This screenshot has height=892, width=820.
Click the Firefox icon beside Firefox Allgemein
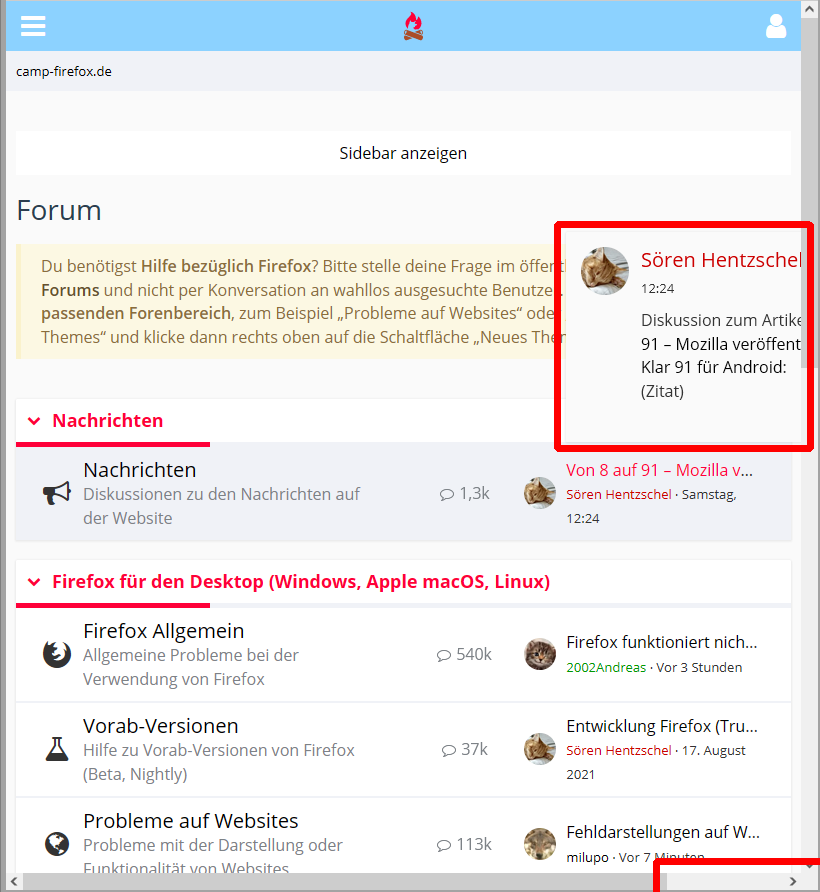coord(57,654)
